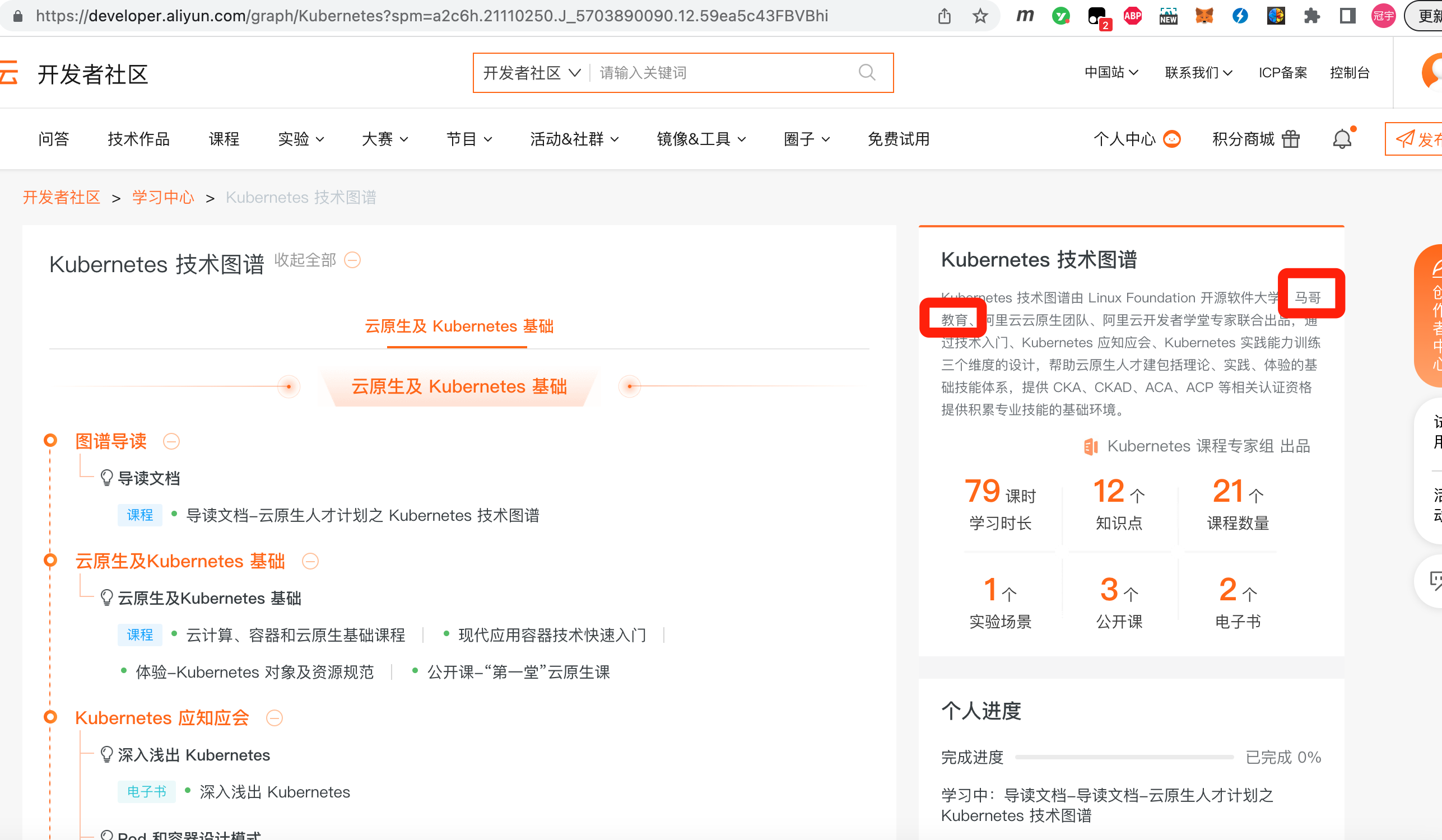Open the notification bell

[1341, 139]
